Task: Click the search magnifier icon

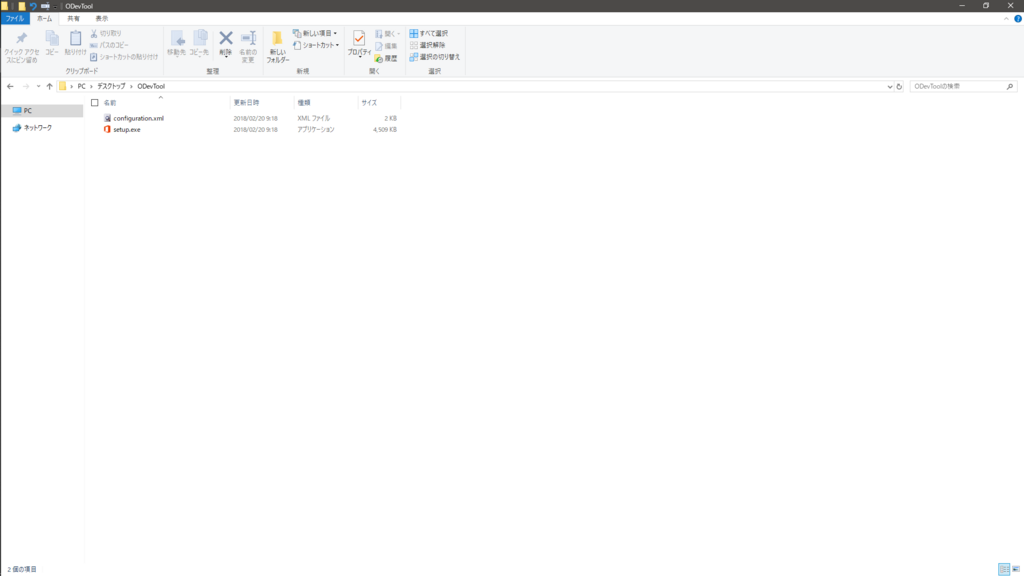Action: click(x=1010, y=86)
